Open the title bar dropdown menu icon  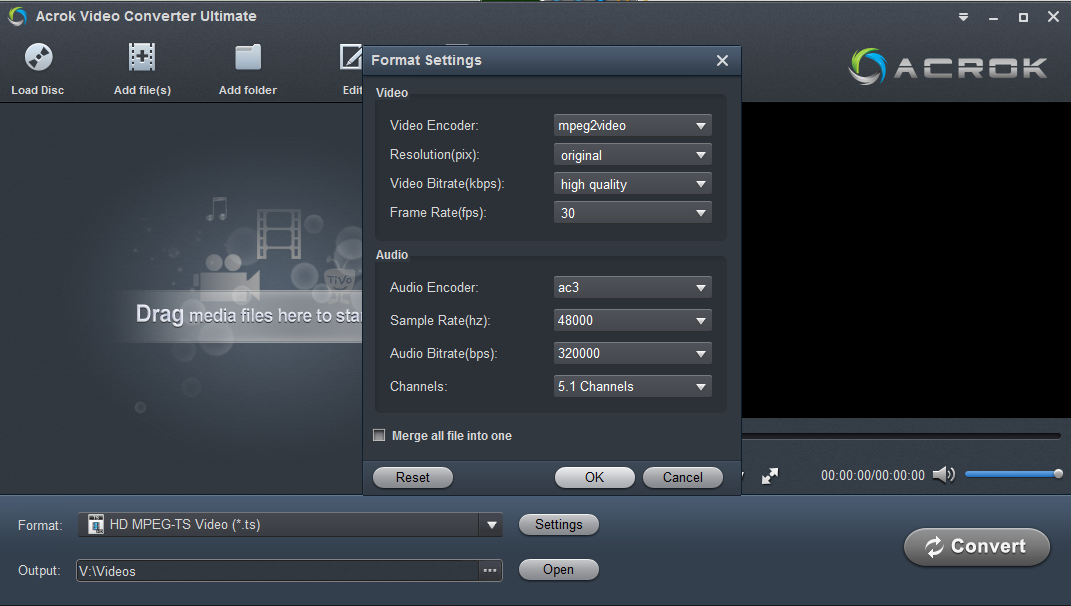963,17
